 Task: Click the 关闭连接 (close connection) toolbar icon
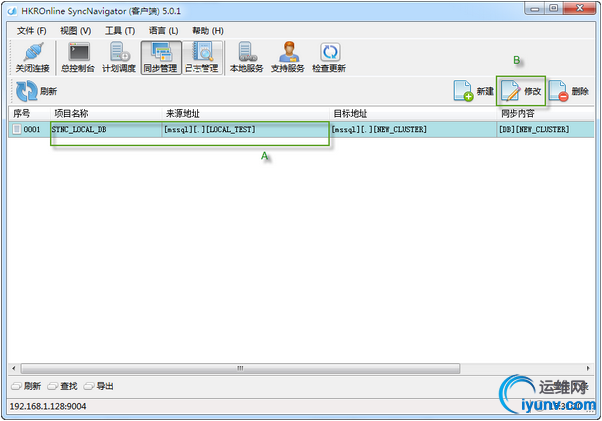[33, 58]
